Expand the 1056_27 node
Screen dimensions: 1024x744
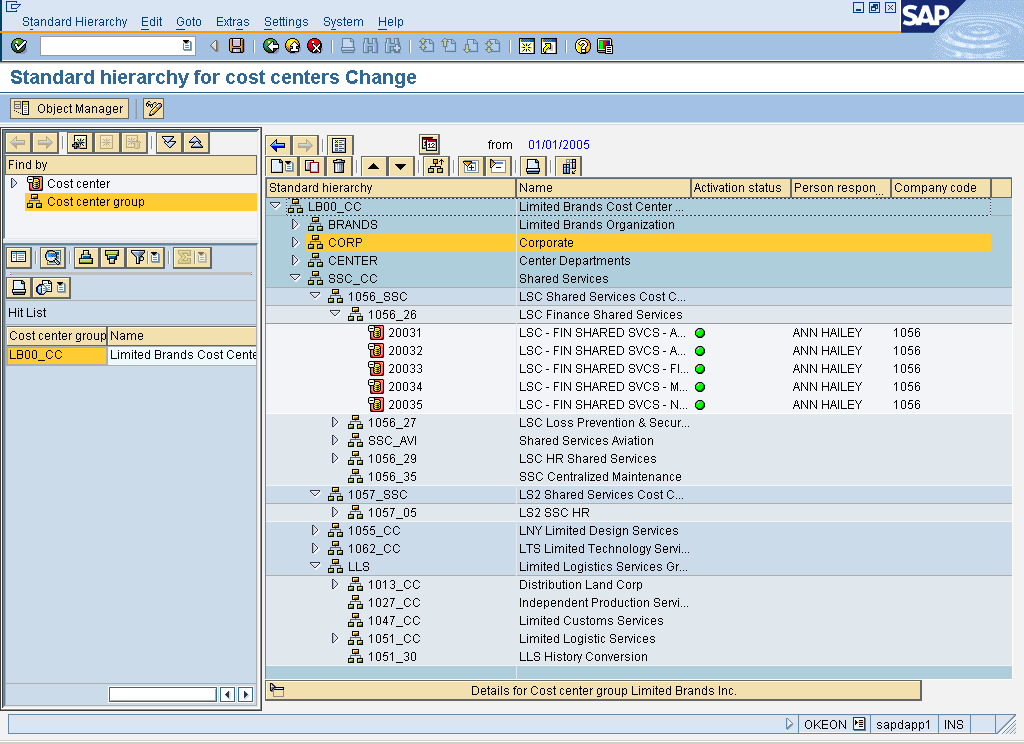point(335,422)
